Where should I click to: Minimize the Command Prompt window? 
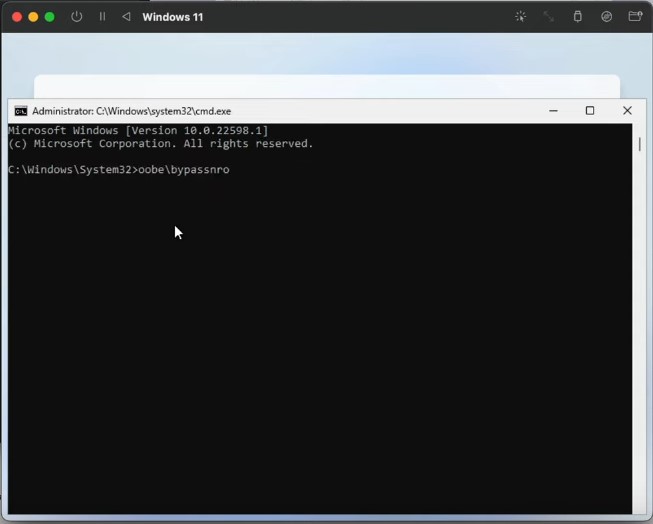[x=553, y=111]
